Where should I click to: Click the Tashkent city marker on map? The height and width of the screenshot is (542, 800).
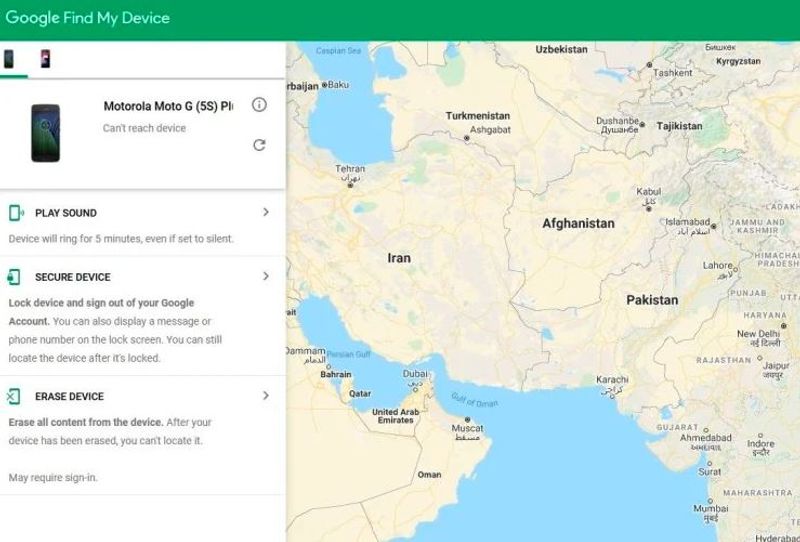click(649, 65)
